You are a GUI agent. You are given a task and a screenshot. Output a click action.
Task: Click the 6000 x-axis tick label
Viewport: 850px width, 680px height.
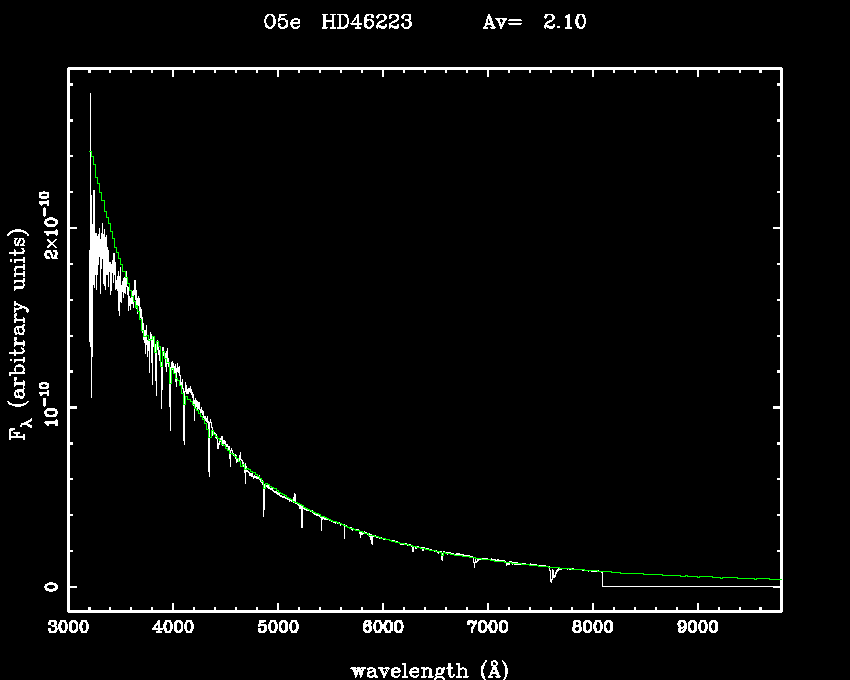click(383, 628)
